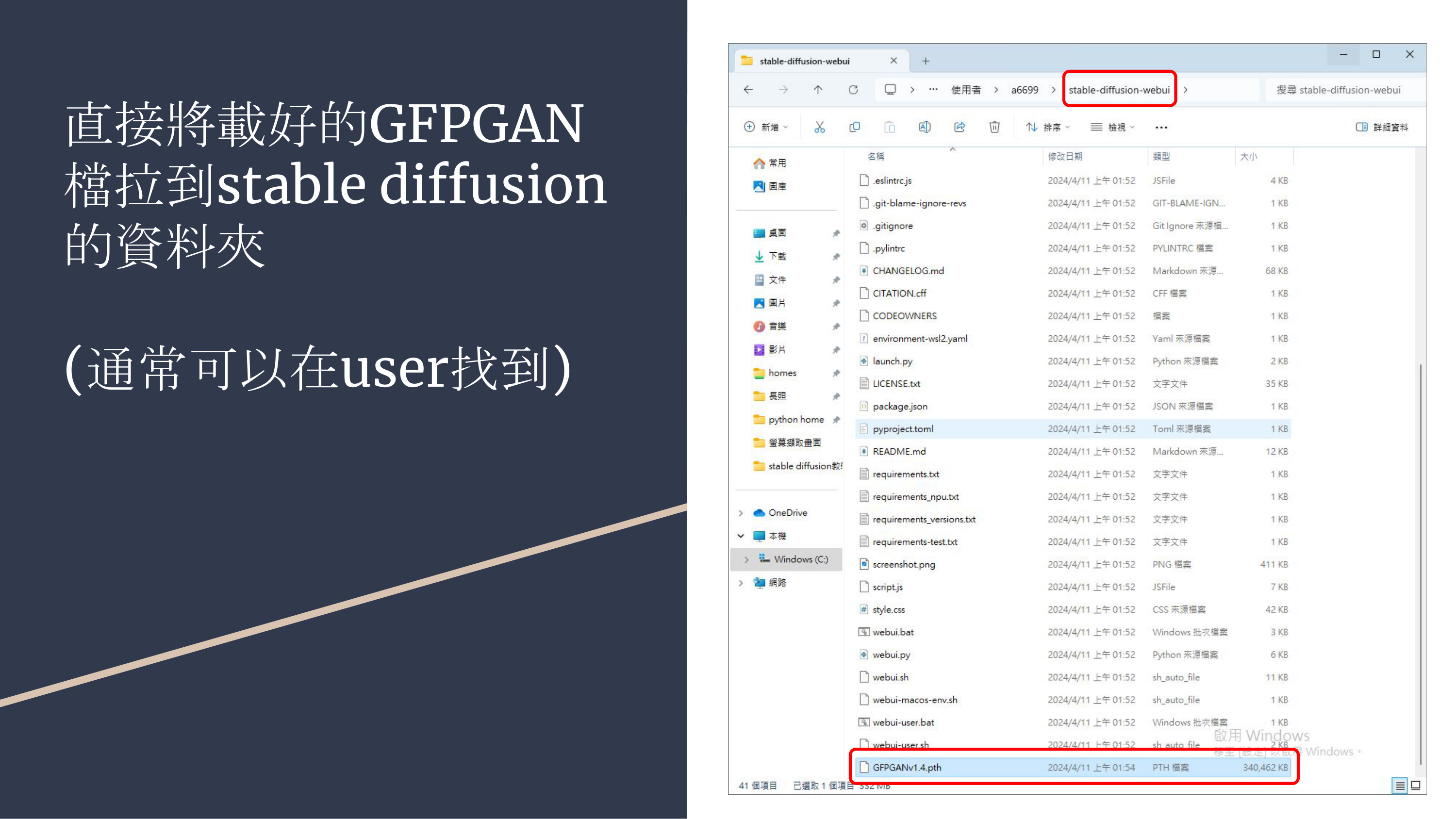Screen dimensions: 1456x819
Task: Toggle the Details pane (詳細資料) button
Action: [x=1382, y=127]
